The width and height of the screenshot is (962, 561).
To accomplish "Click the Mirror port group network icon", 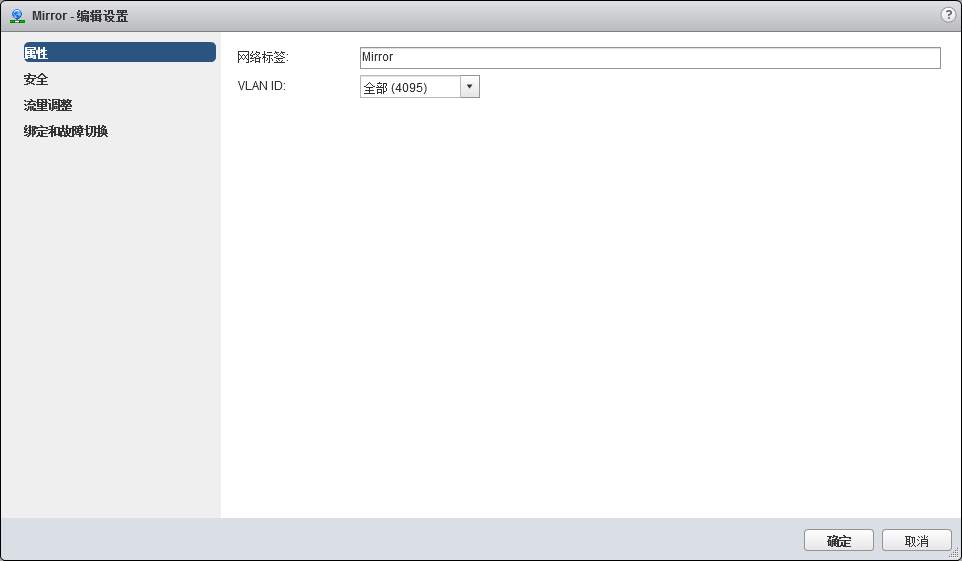I will 17,16.
